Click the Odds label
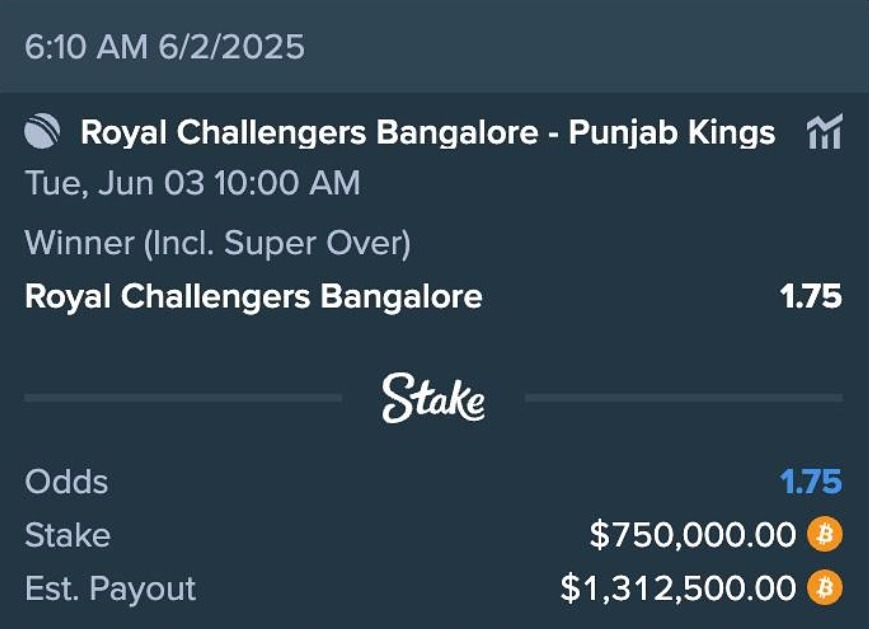The image size is (869, 629). pos(66,482)
